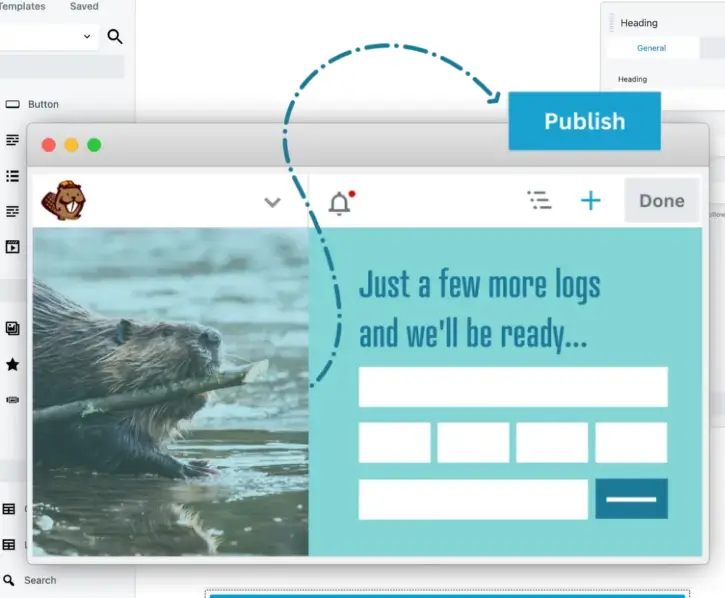Click the bottom email input field

click(x=473, y=499)
